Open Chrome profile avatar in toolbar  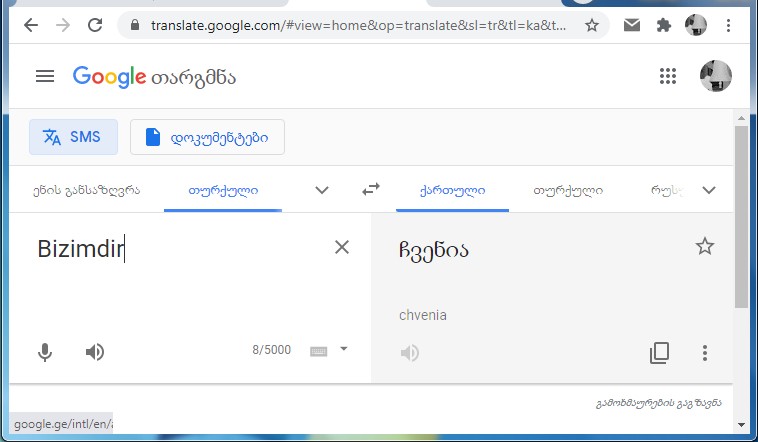(x=696, y=25)
